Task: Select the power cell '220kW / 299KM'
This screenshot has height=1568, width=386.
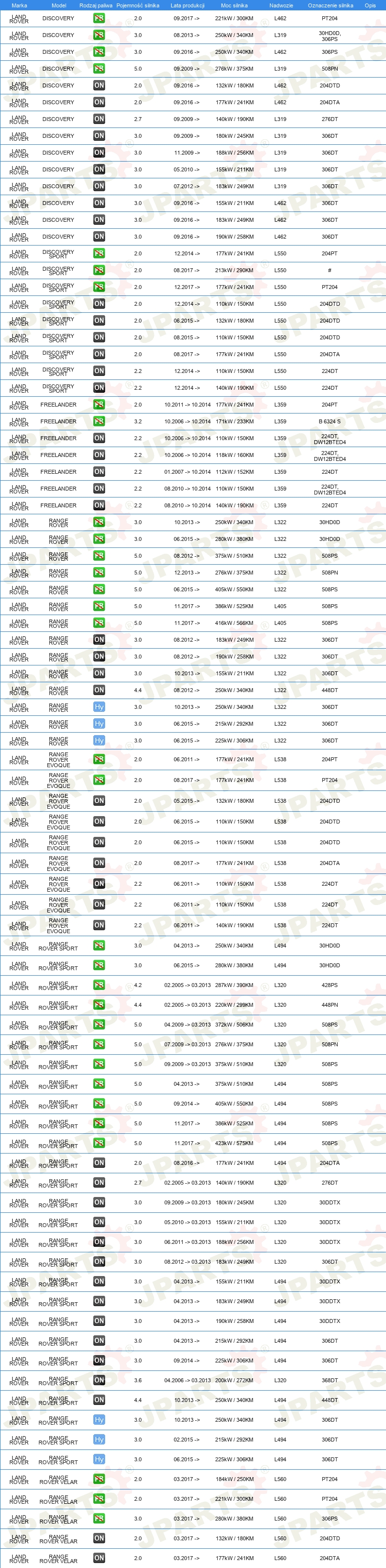Action: point(234,1005)
